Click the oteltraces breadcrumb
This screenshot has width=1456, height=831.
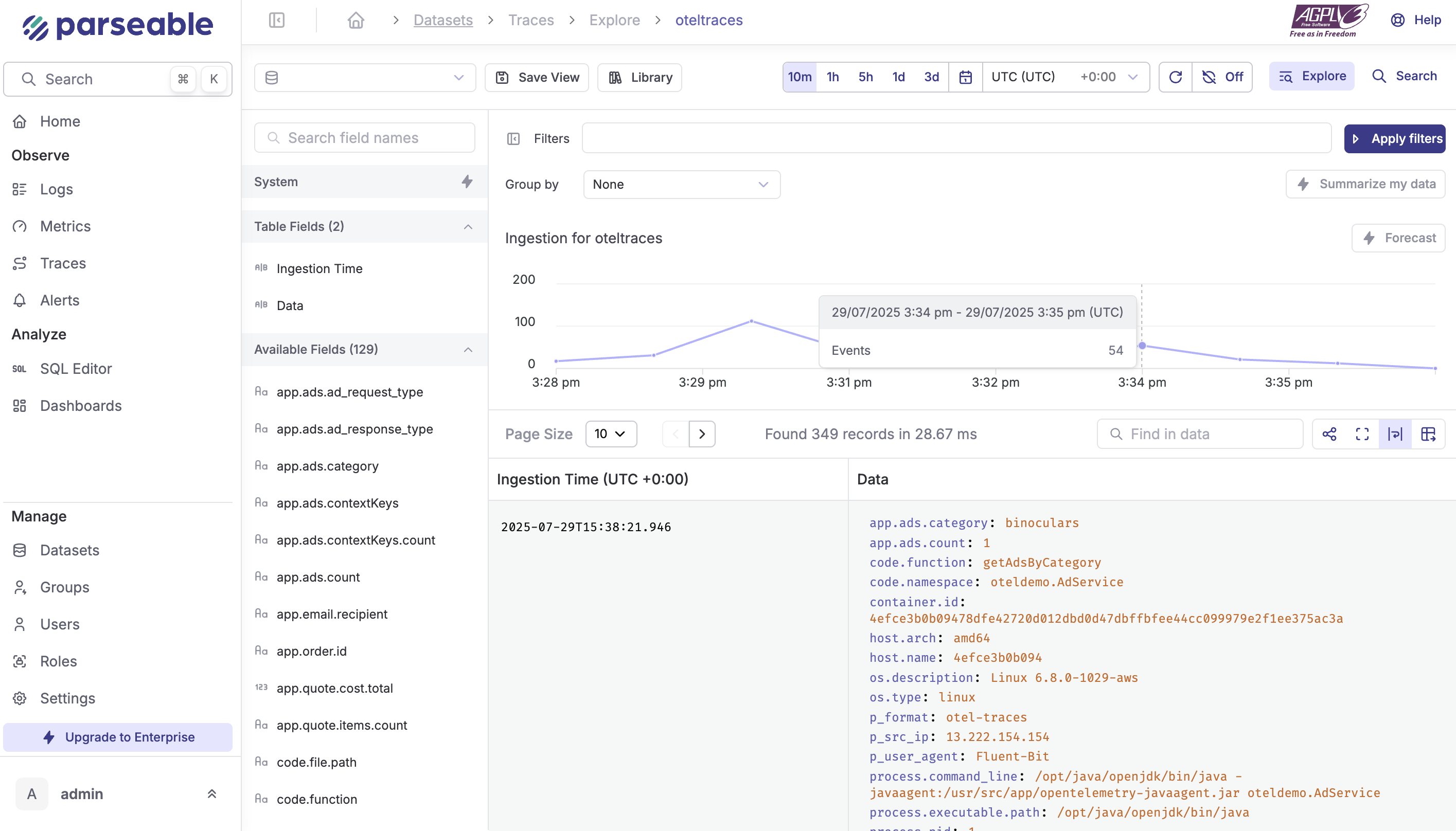coord(708,21)
